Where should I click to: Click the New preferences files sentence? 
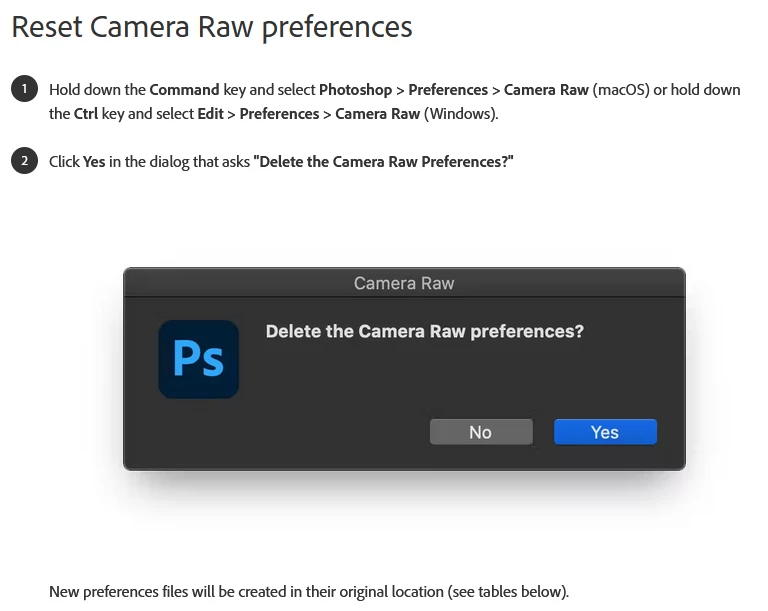(x=309, y=592)
